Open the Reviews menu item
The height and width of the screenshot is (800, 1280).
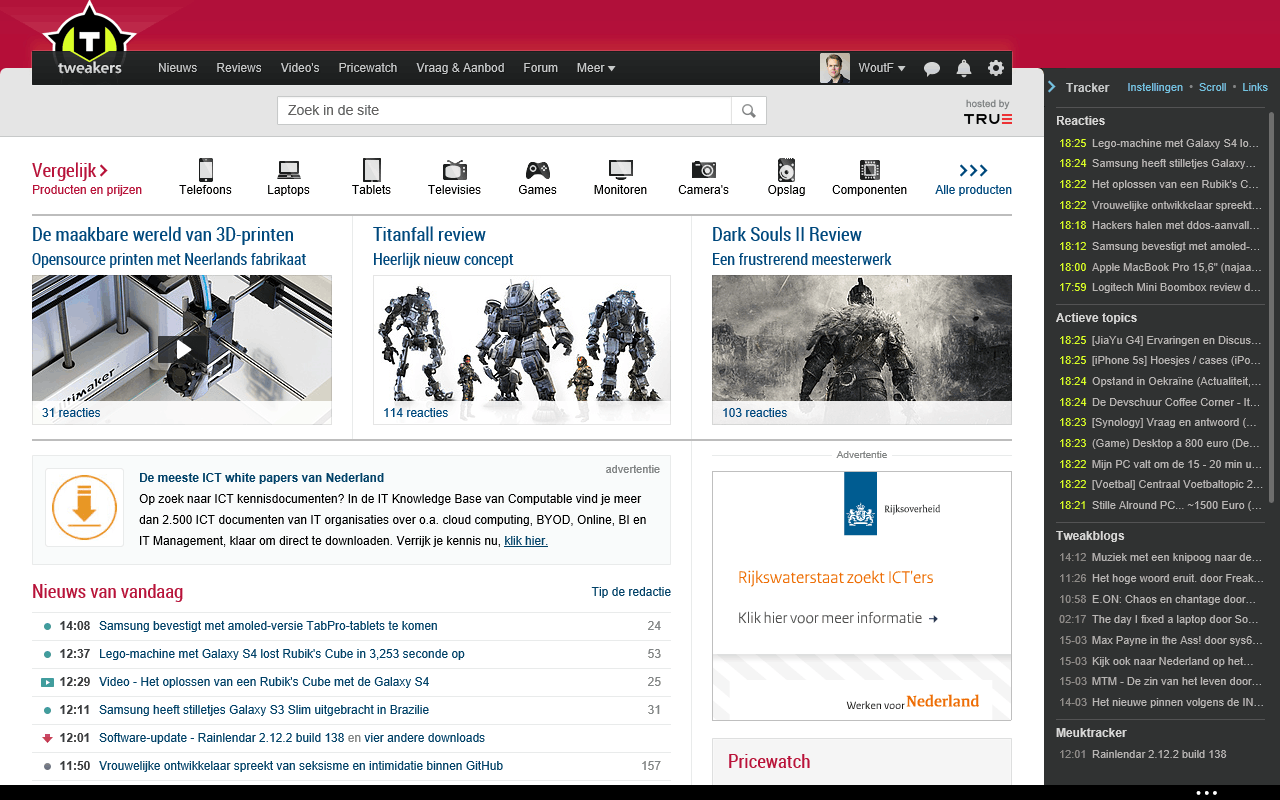pos(239,68)
